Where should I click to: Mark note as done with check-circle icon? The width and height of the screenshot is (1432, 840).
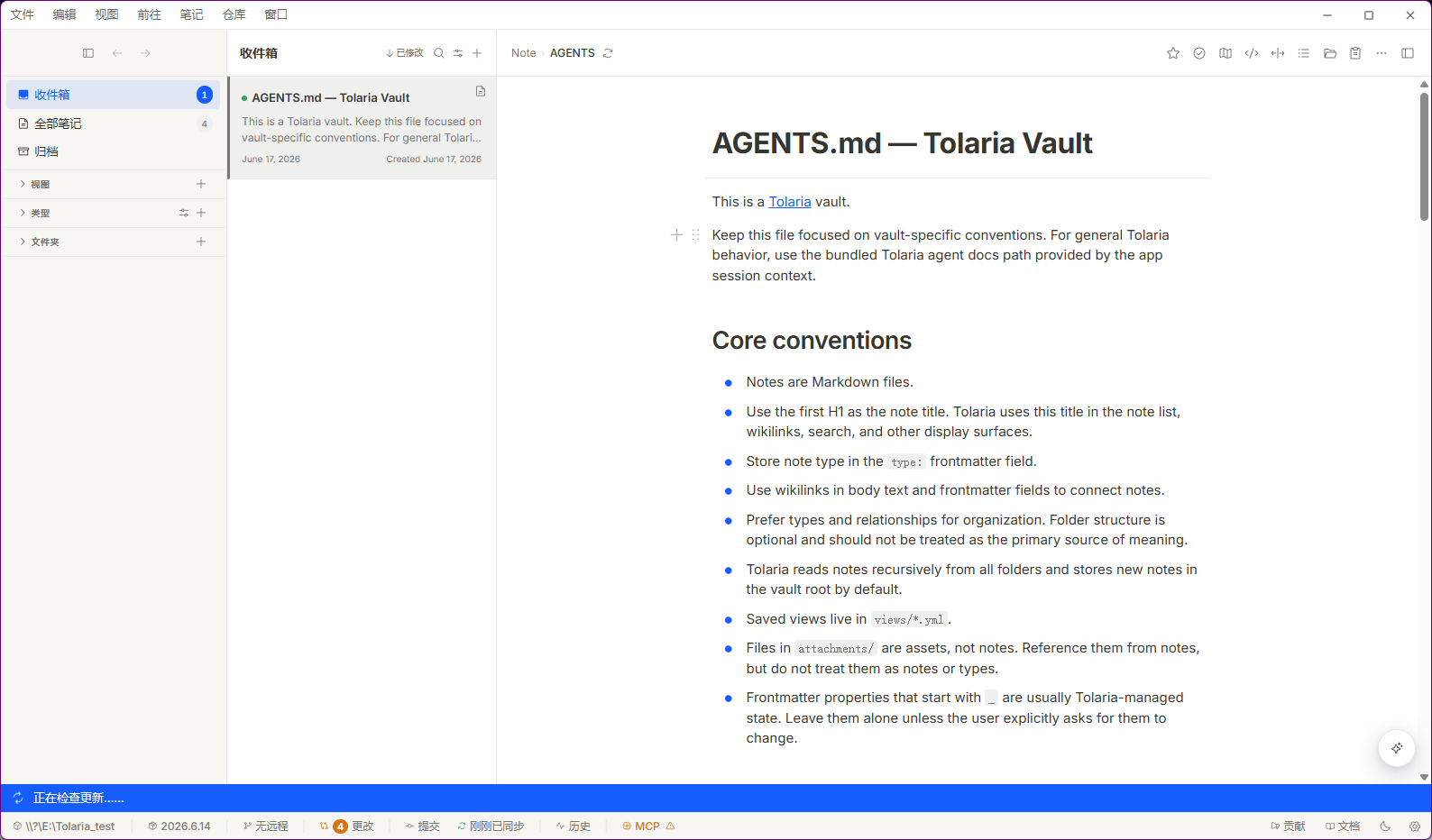1199,53
